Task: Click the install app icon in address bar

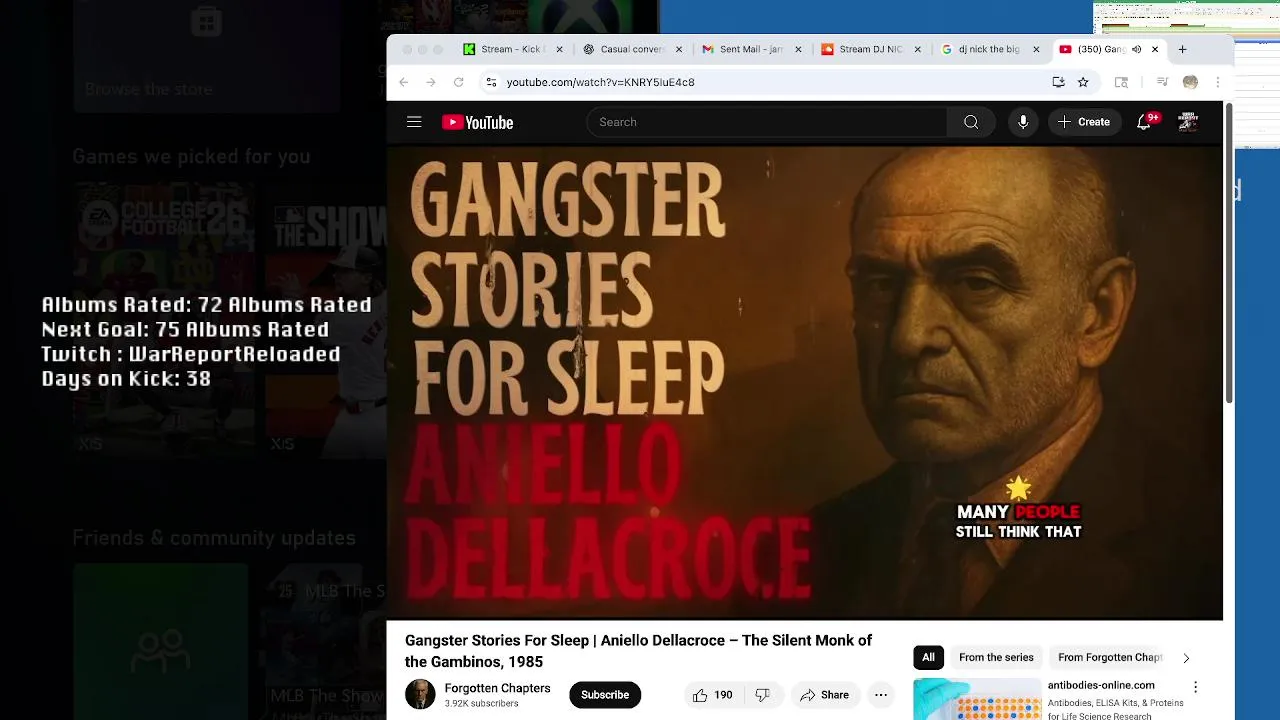Action: 1058,82
